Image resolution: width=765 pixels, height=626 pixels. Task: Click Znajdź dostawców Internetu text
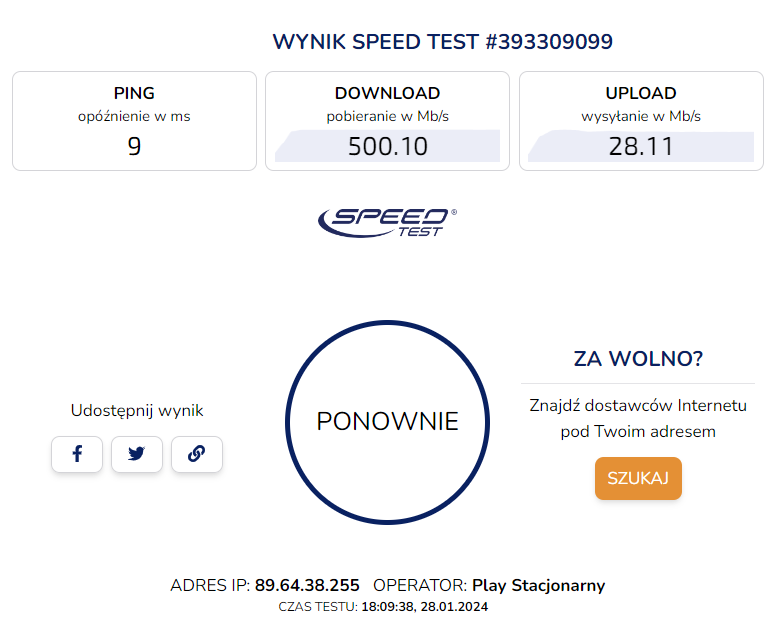[x=638, y=405]
